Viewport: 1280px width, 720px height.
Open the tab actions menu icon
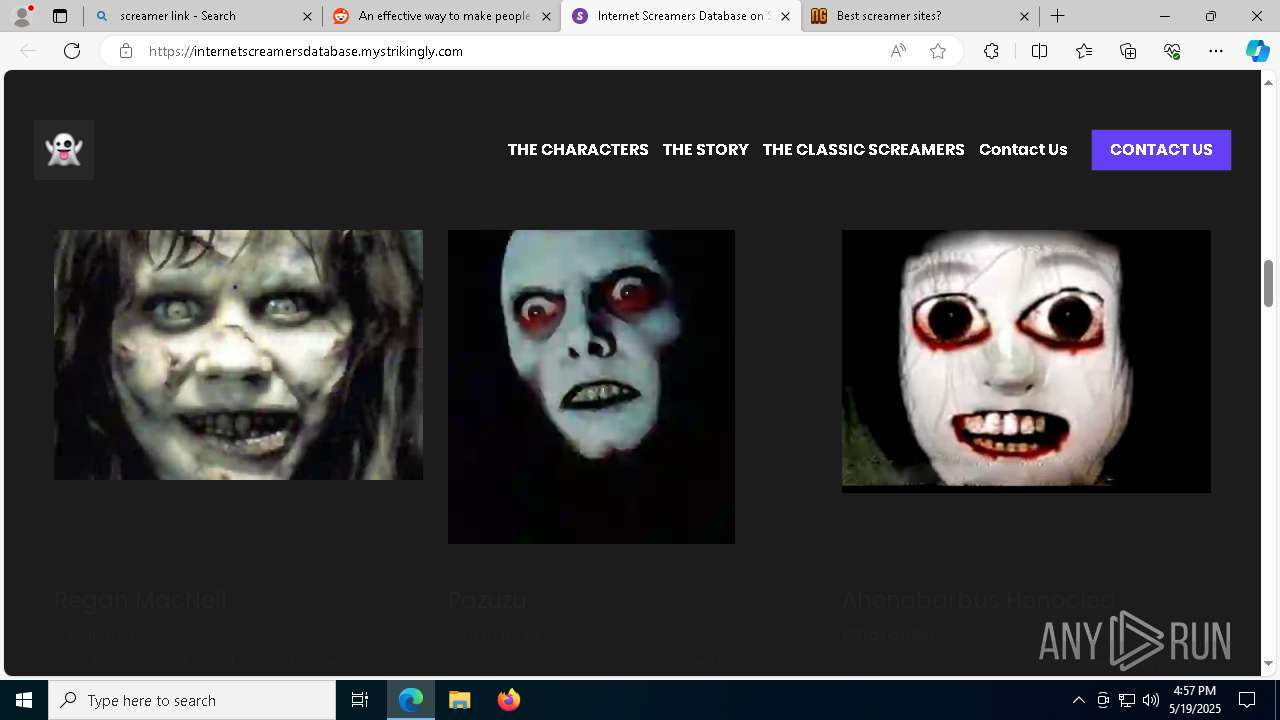pos(60,16)
